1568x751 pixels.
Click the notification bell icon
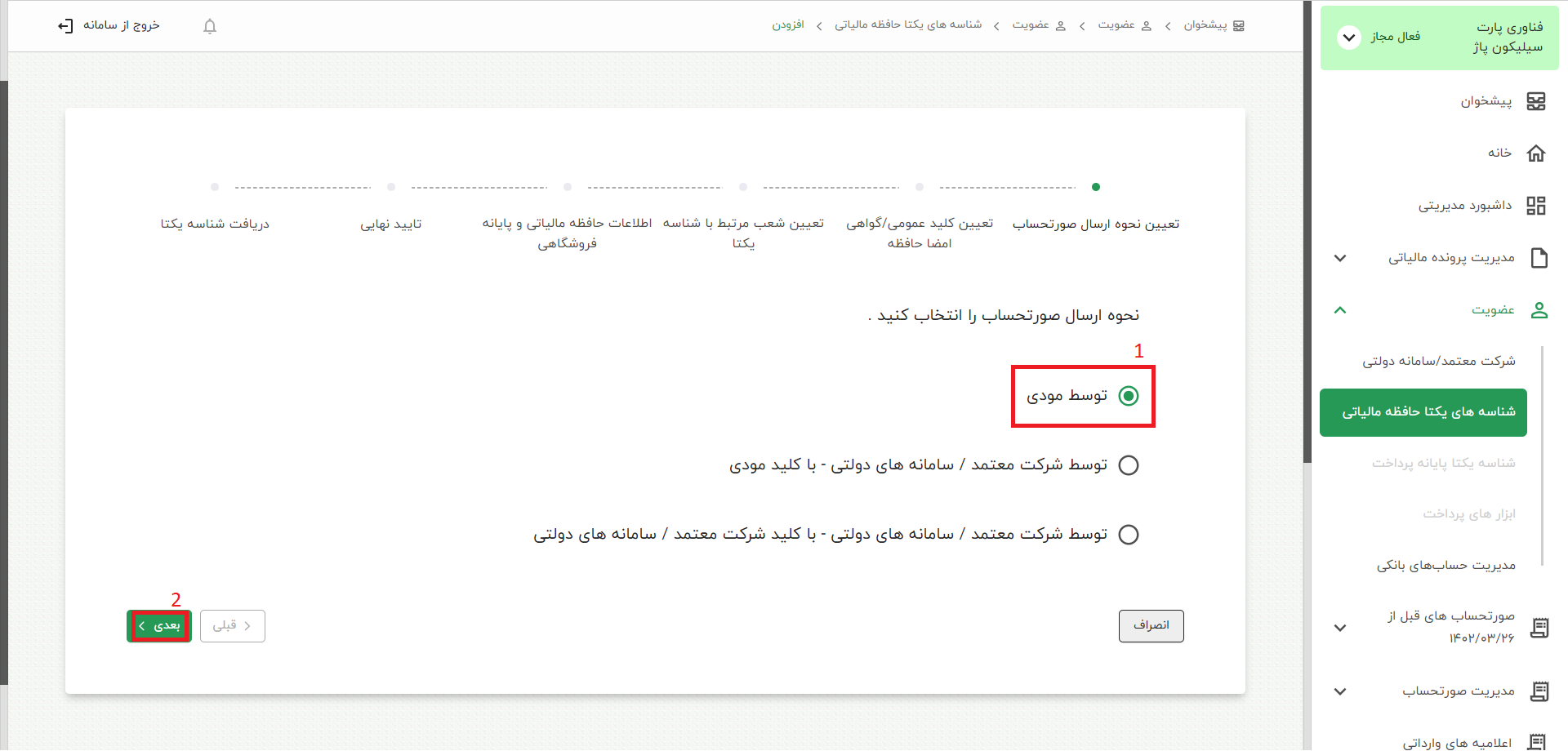(210, 26)
